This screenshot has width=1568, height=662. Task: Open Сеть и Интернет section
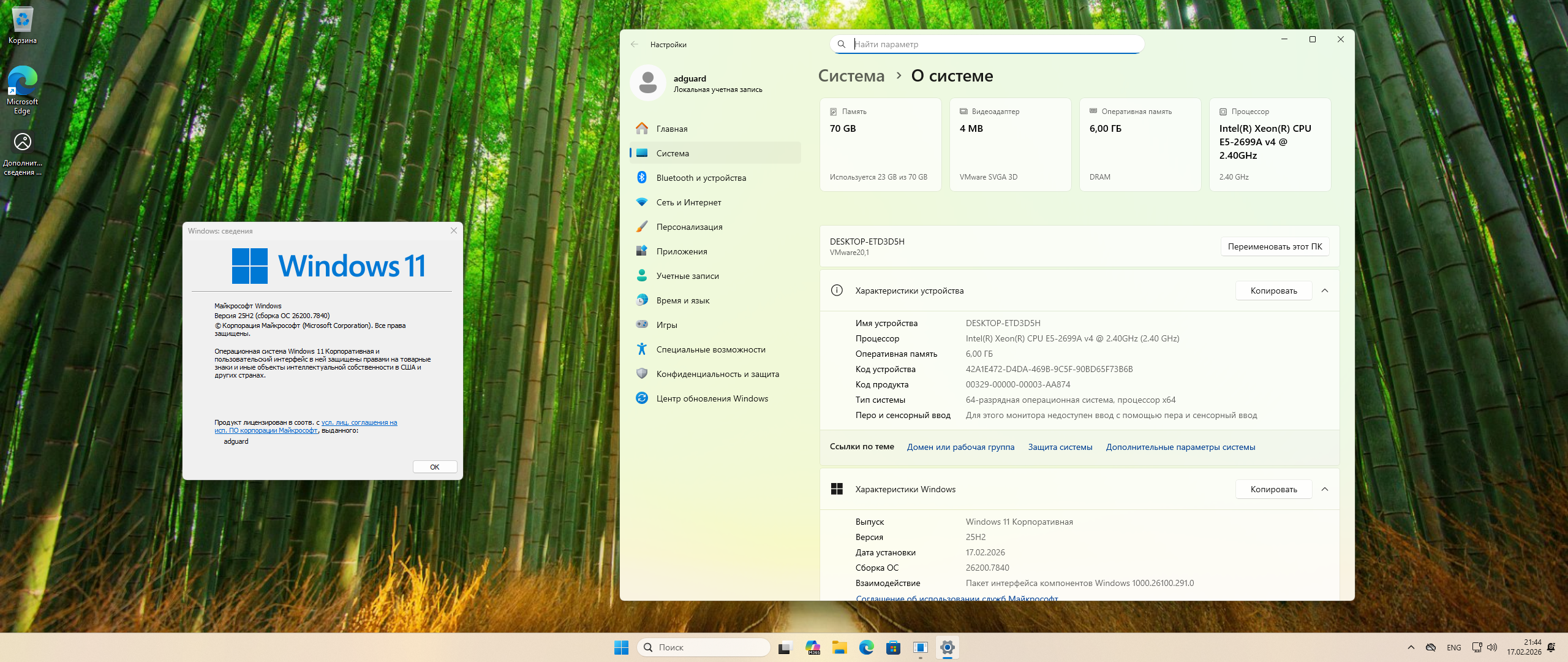click(x=688, y=202)
